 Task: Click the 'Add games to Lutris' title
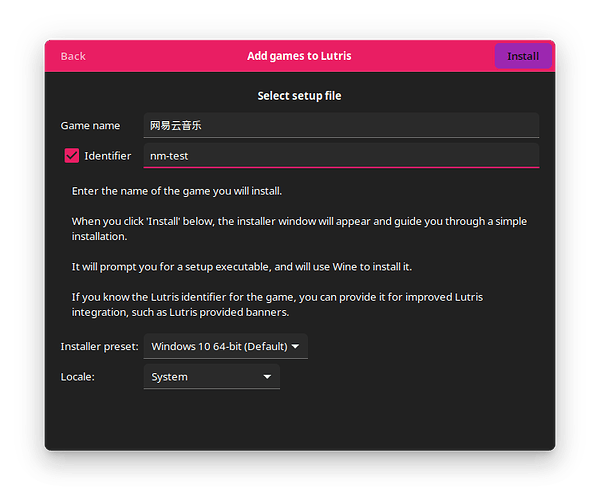click(x=299, y=56)
